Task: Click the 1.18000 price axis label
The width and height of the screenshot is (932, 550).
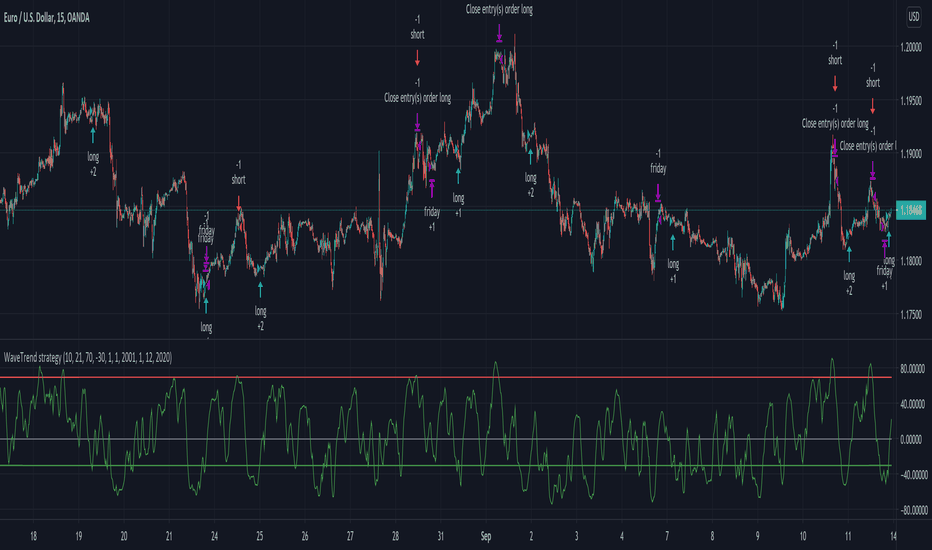Action: point(911,261)
